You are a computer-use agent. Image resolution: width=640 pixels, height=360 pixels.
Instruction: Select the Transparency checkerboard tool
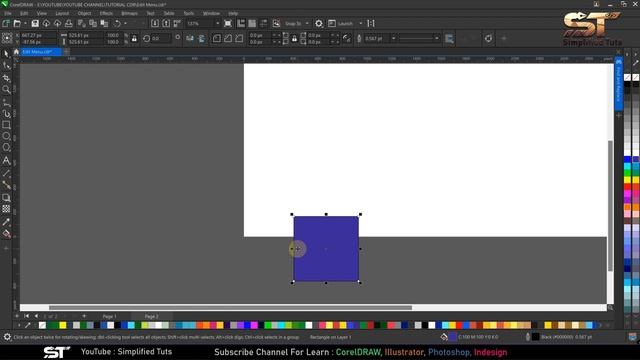point(6,209)
